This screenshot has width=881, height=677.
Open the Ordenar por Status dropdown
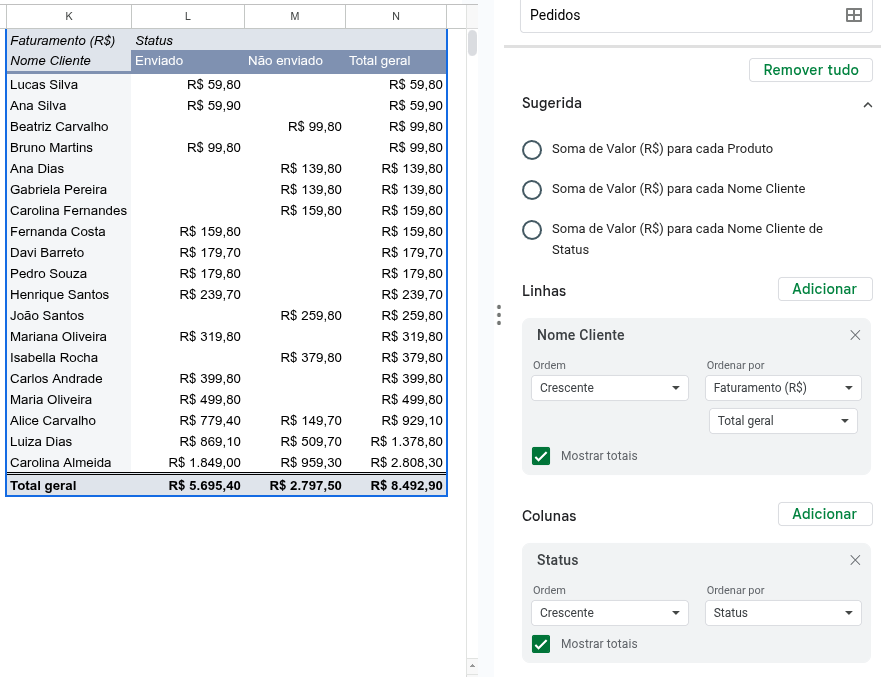click(x=783, y=613)
